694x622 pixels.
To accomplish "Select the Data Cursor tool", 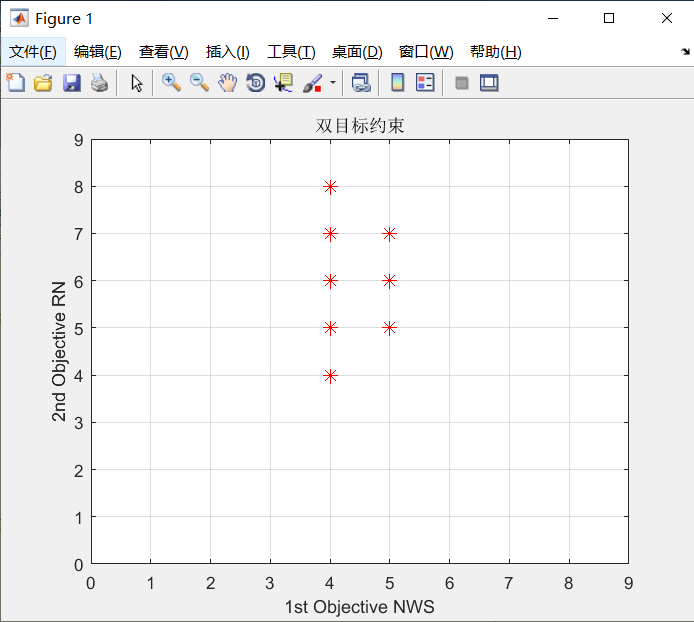I will (284, 83).
